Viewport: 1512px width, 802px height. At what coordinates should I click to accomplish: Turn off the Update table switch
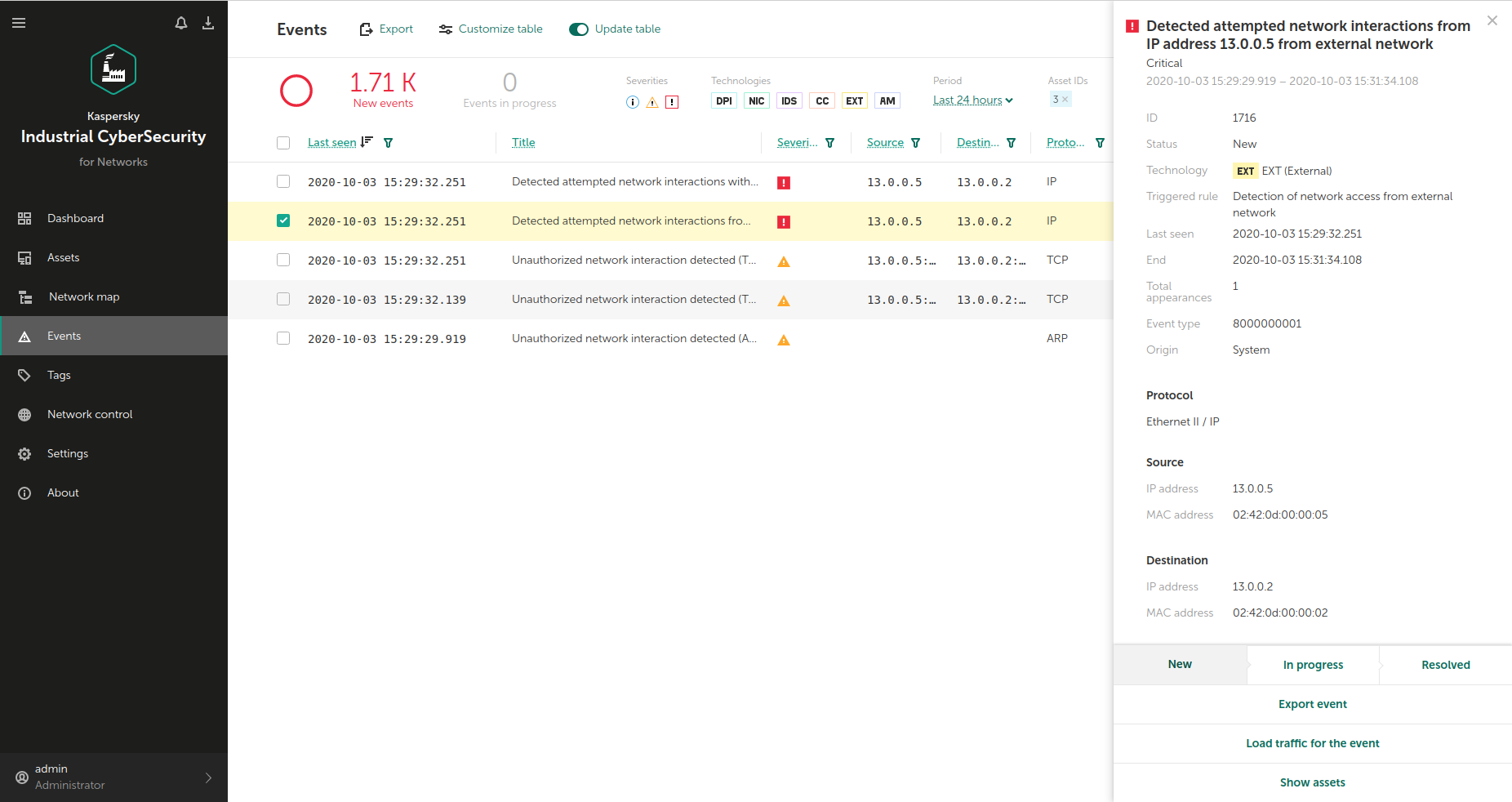pos(579,29)
